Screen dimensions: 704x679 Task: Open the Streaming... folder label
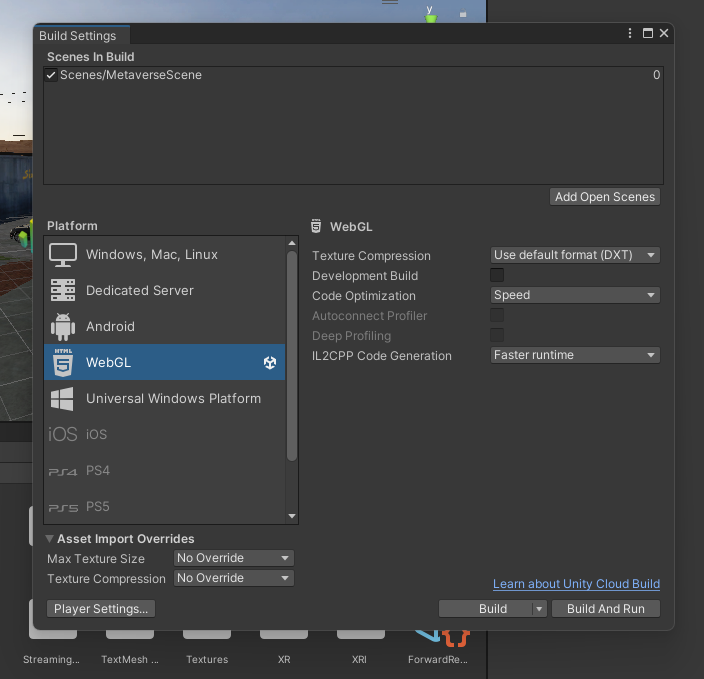[51, 659]
